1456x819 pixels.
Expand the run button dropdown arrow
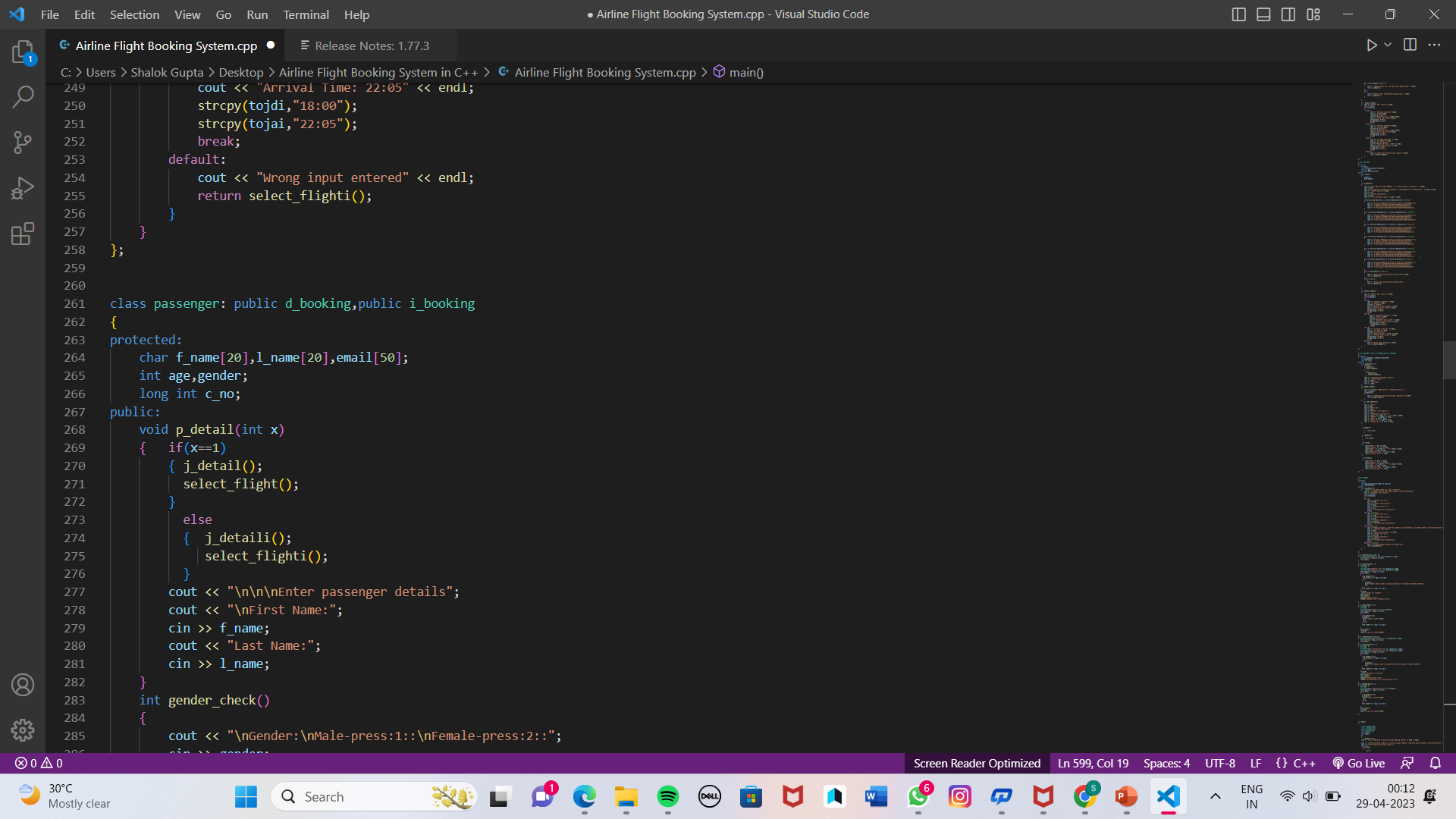click(1388, 45)
